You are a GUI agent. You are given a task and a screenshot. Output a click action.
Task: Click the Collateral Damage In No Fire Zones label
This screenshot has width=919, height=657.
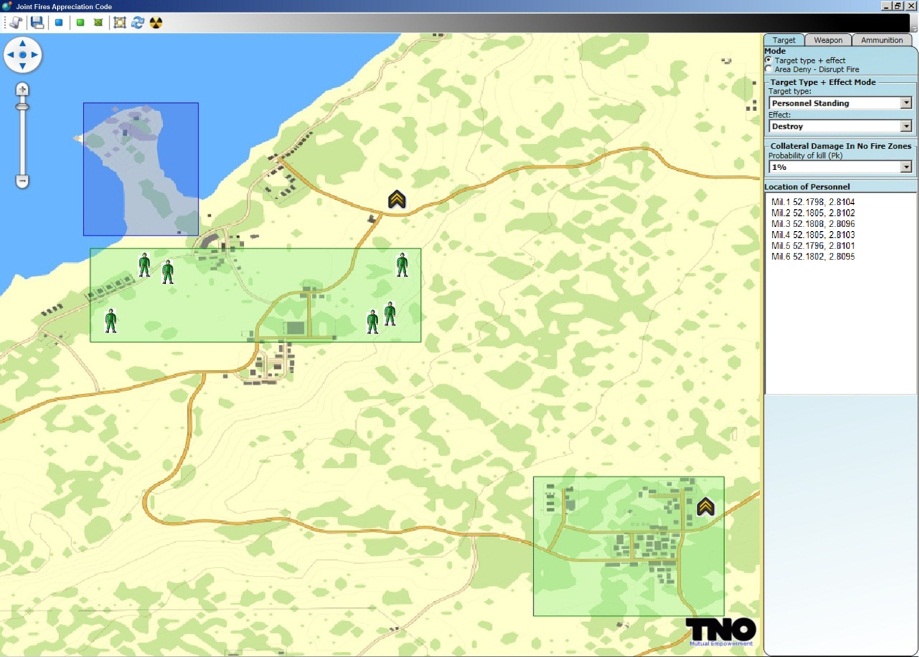pos(840,146)
